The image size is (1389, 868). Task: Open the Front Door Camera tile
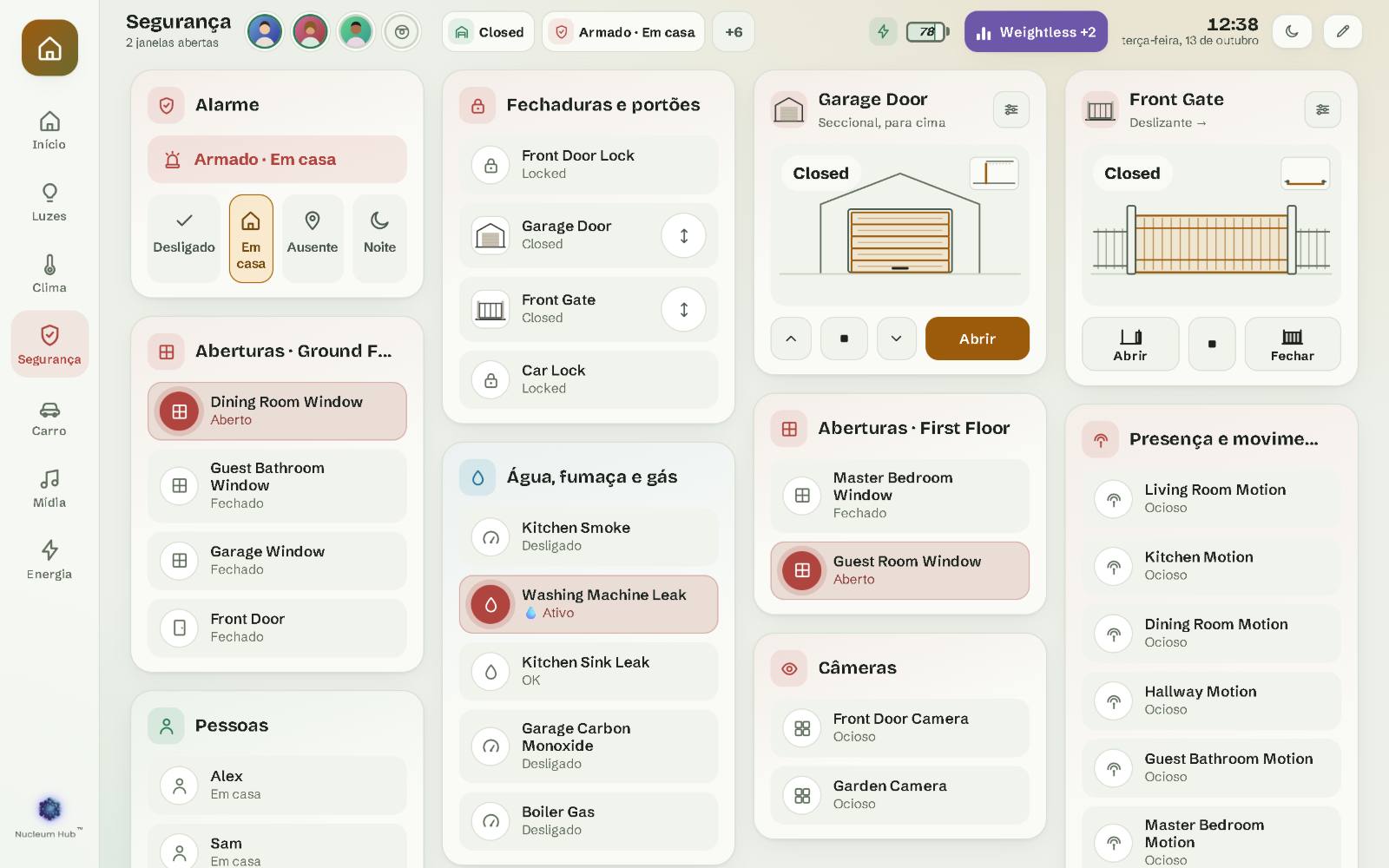[x=899, y=727]
